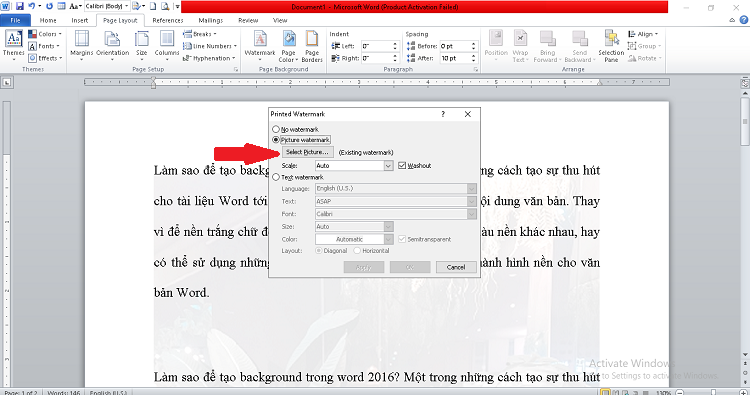Open theme Effects menu
The height and width of the screenshot is (395, 750).
click(45, 58)
